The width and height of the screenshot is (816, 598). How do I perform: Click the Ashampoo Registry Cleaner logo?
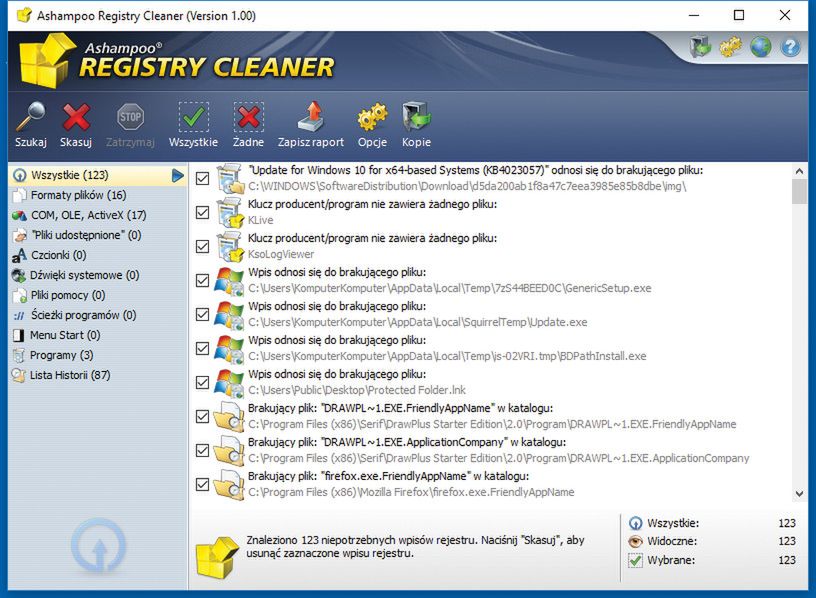[177, 61]
